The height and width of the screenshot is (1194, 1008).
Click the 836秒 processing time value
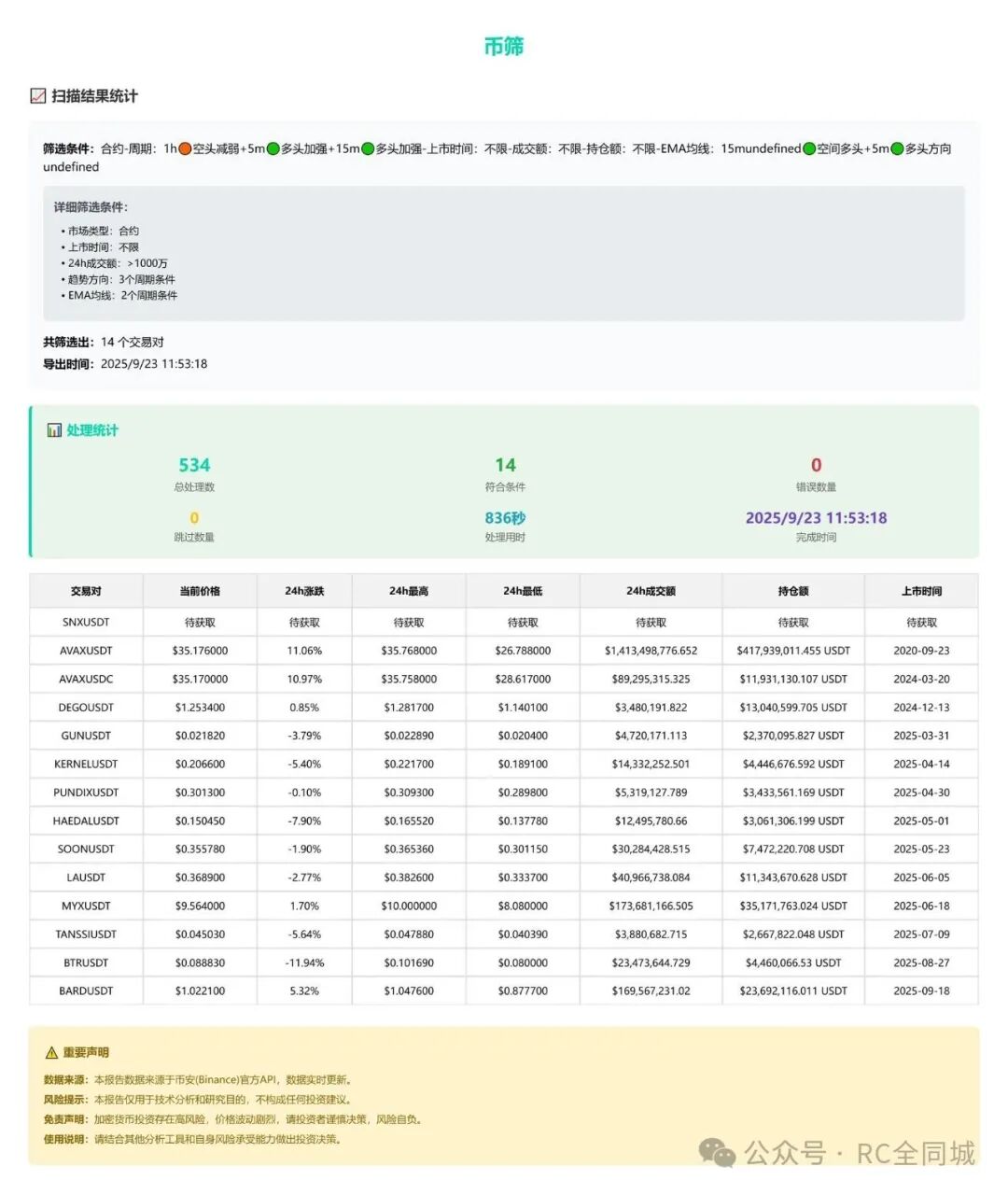pyautogui.click(x=505, y=518)
